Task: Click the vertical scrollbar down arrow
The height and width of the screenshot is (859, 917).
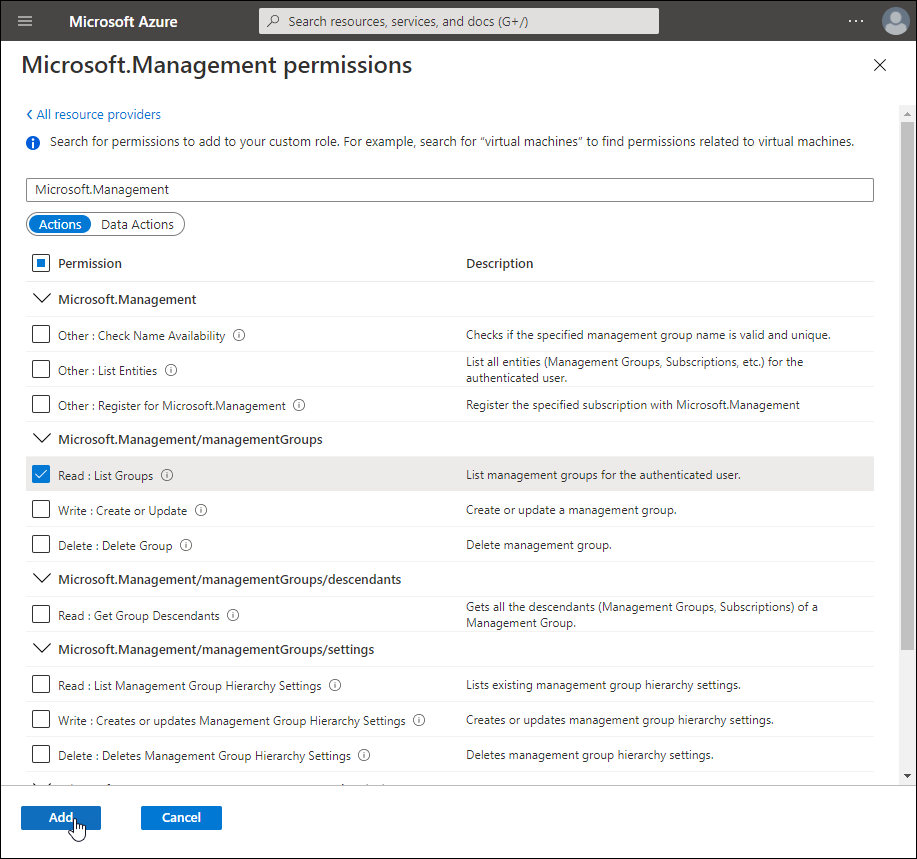Action: (x=907, y=776)
